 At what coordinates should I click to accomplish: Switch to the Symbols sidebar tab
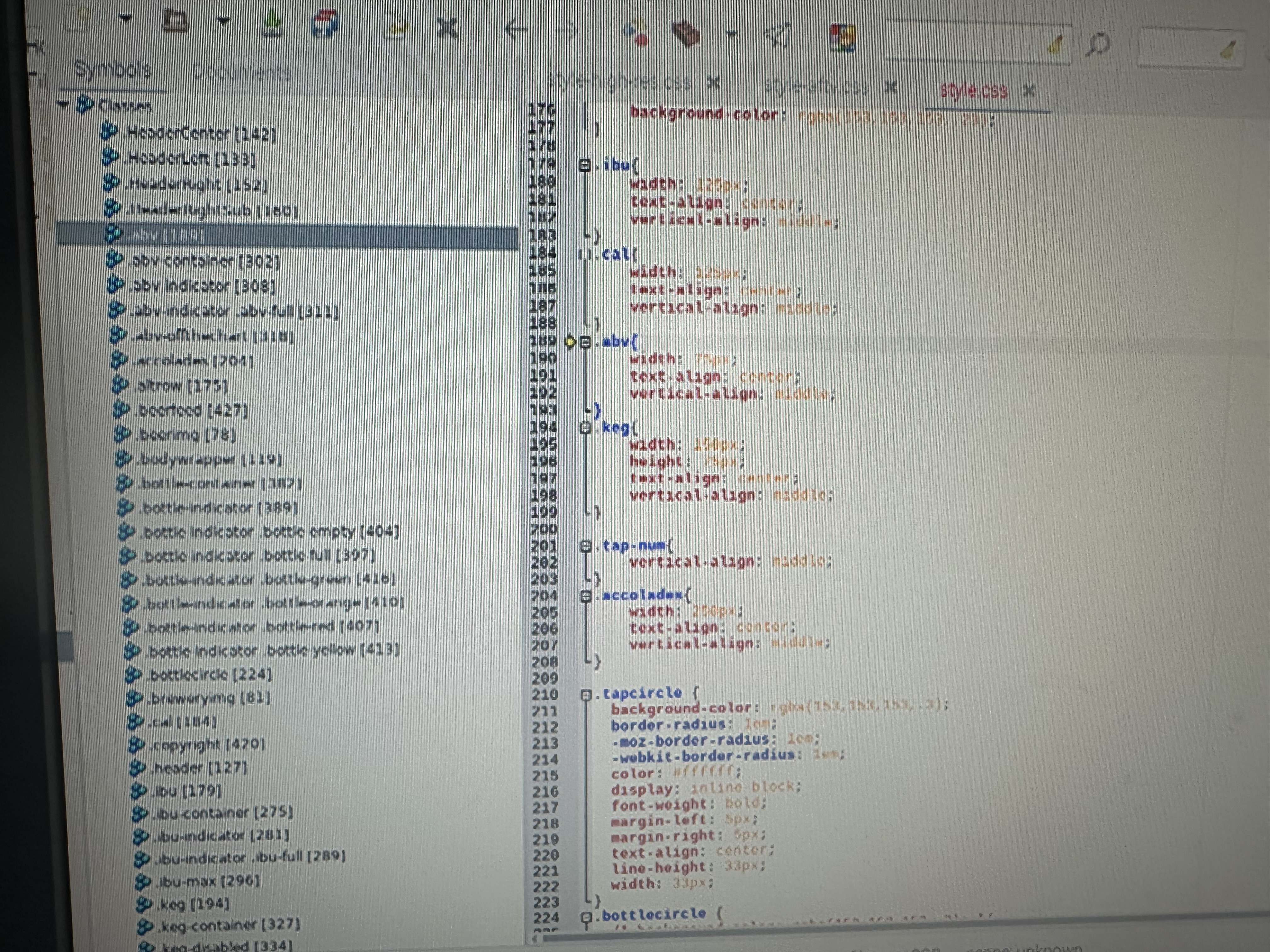113,70
